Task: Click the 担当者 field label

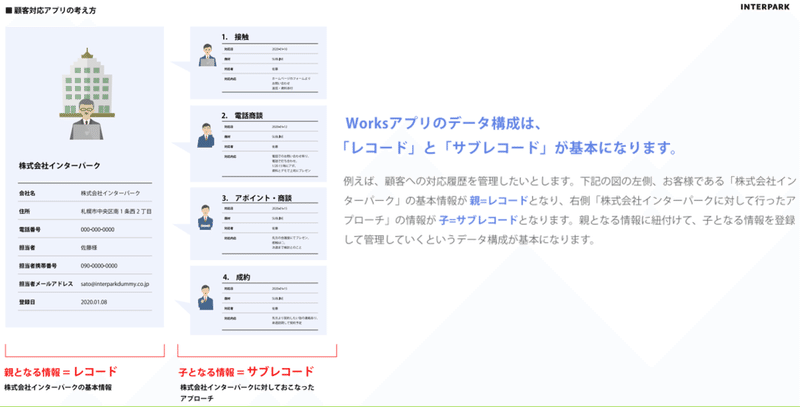Action: tap(27, 247)
